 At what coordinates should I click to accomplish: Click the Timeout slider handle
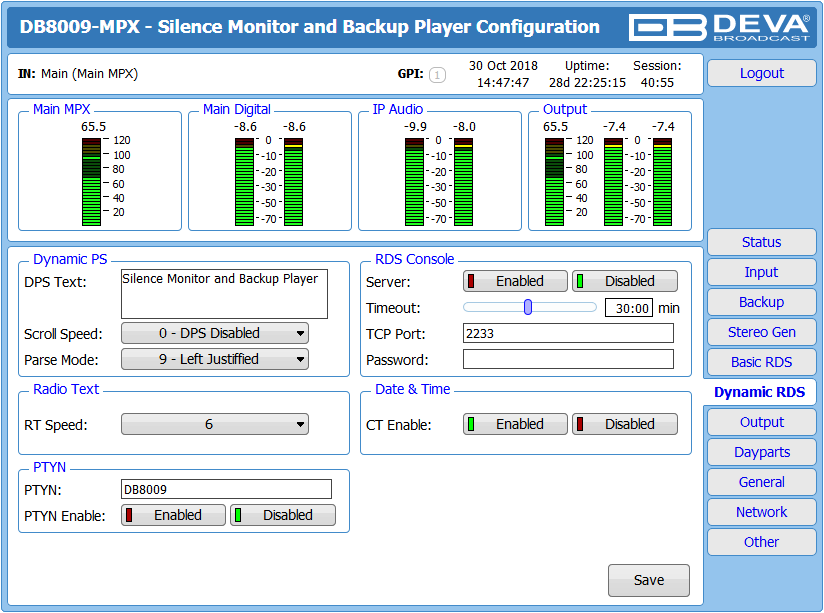pyautogui.click(x=528, y=307)
